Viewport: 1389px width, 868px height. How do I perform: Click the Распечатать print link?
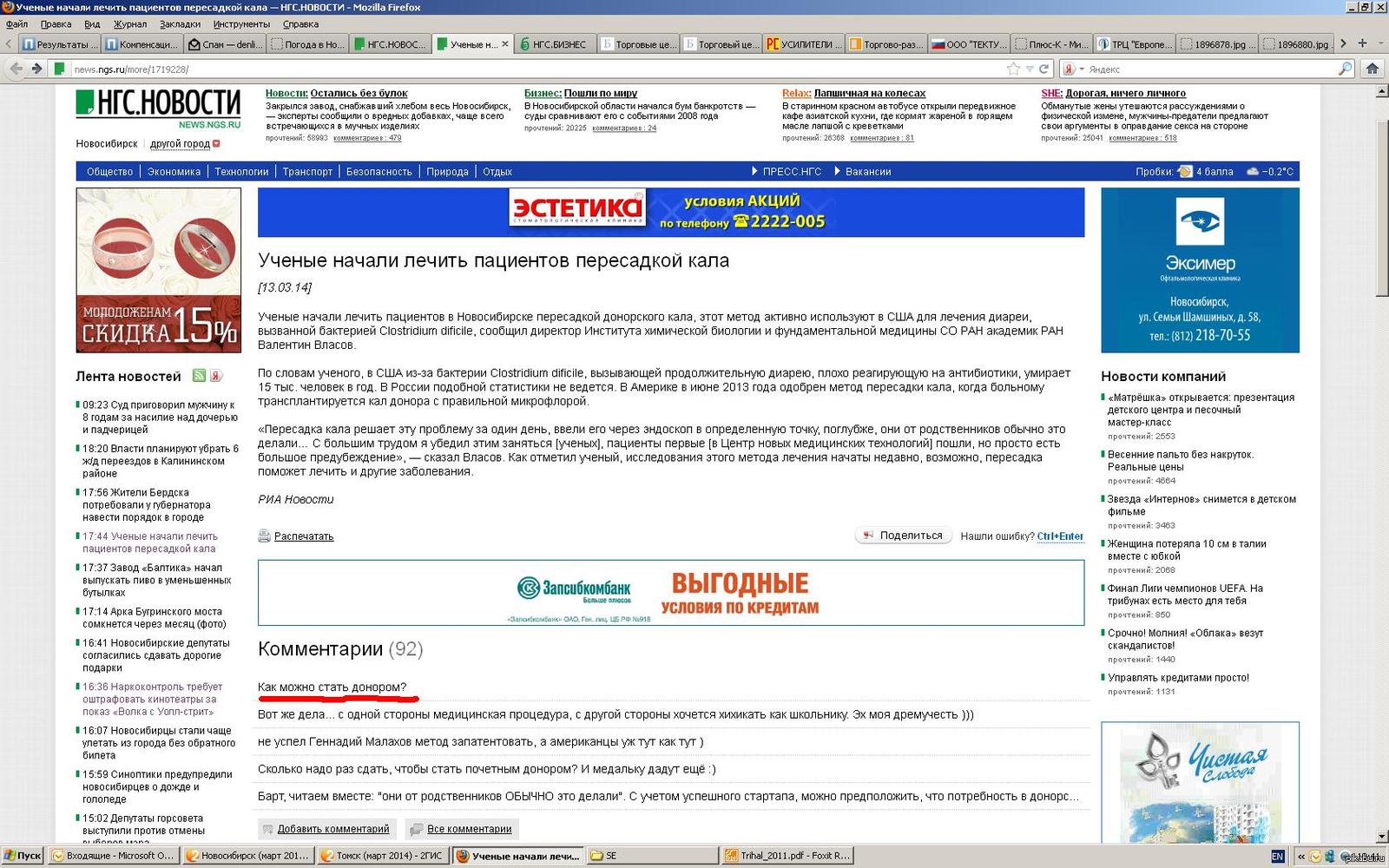[x=303, y=536]
